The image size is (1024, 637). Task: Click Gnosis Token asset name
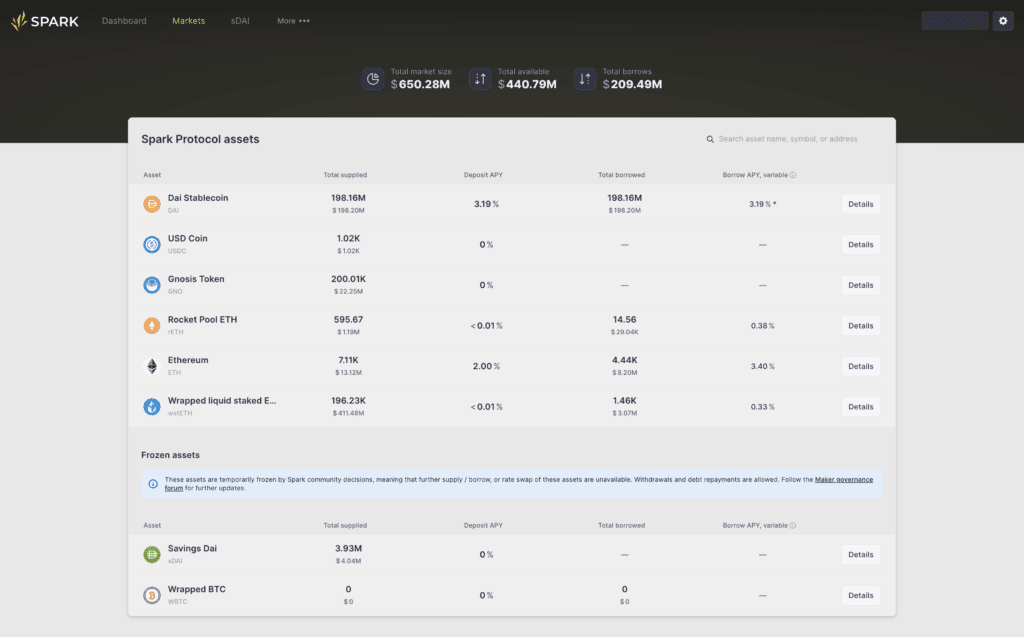(x=196, y=279)
